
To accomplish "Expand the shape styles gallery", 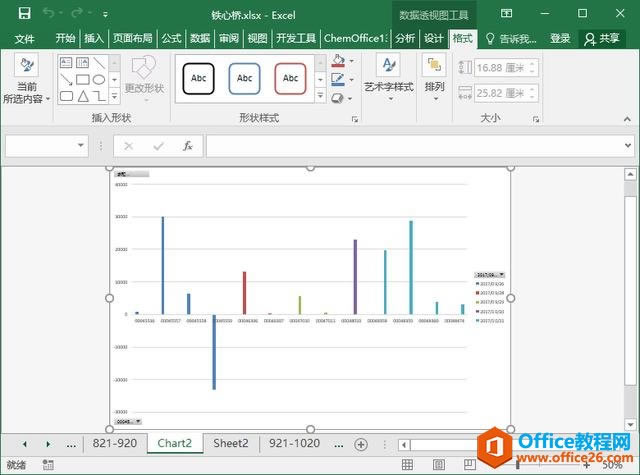I will pyautogui.click(x=320, y=95).
